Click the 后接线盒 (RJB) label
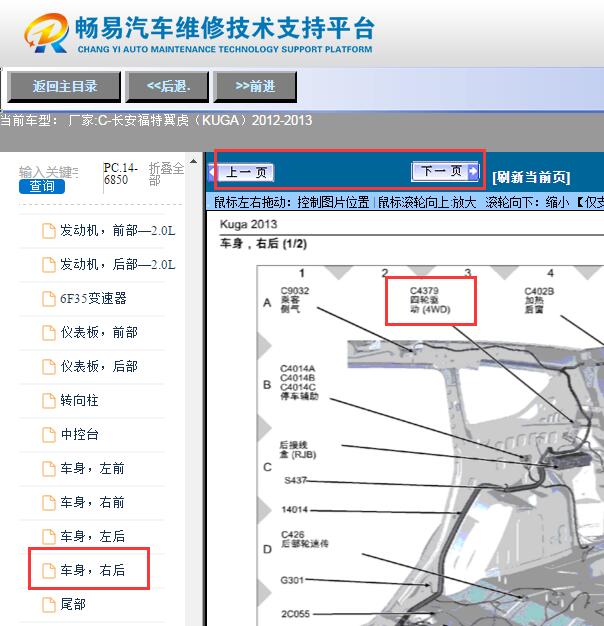This screenshot has height=626, width=604. click(298, 450)
